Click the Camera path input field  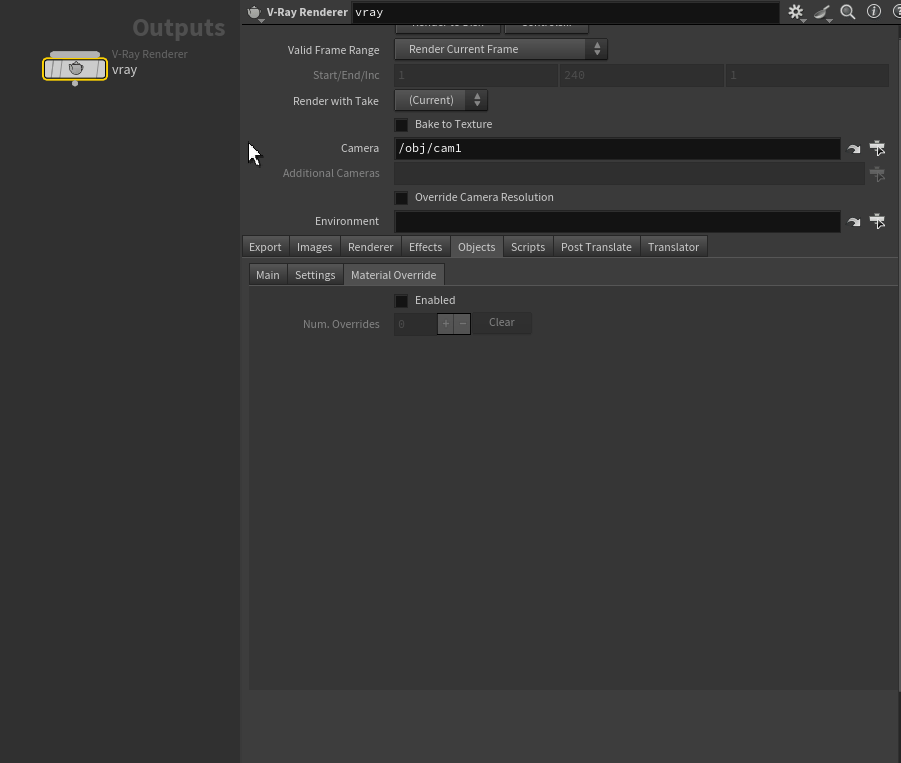tap(617, 149)
